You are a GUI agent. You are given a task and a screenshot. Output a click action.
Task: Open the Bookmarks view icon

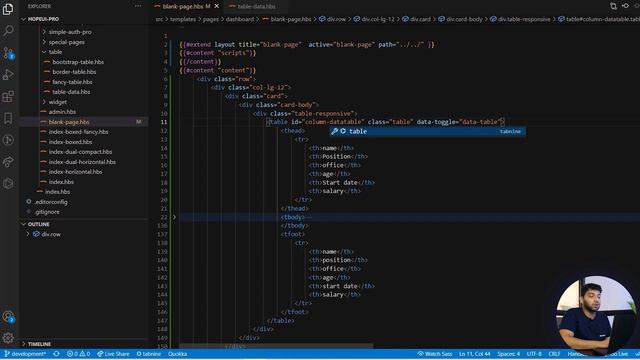pos(8,118)
